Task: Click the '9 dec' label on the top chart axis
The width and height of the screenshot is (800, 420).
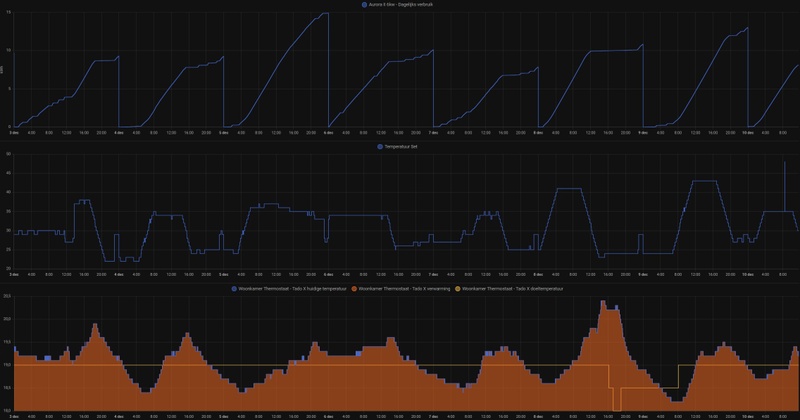Action: [x=643, y=133]
